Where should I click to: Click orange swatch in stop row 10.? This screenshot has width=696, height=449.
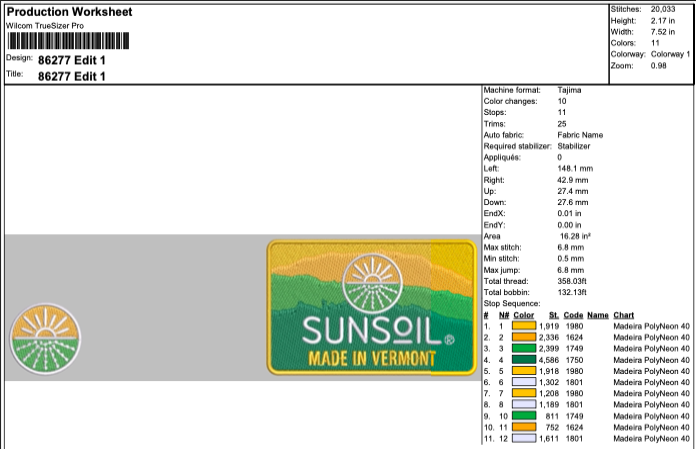click(x=524, y=427)
